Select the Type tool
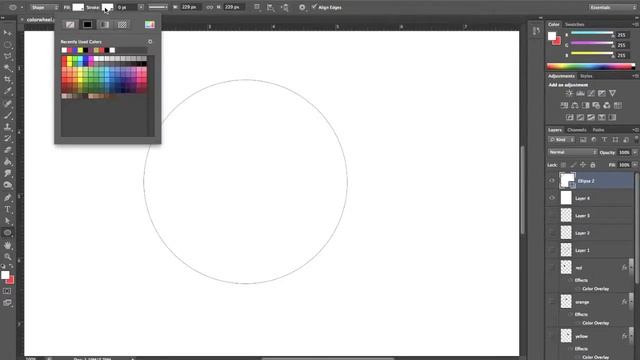Viewport: 640px width, 360px height. [x=7, y=209]
